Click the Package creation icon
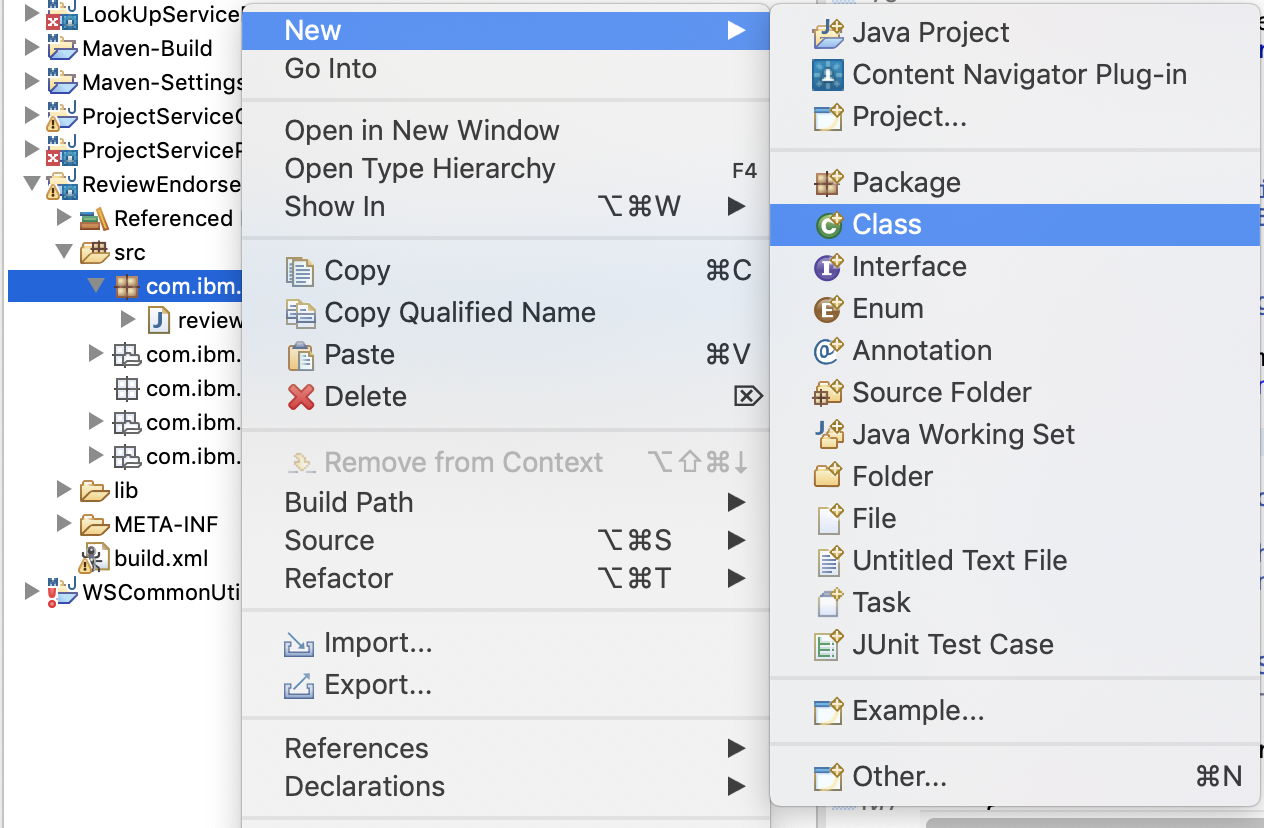 827,182
